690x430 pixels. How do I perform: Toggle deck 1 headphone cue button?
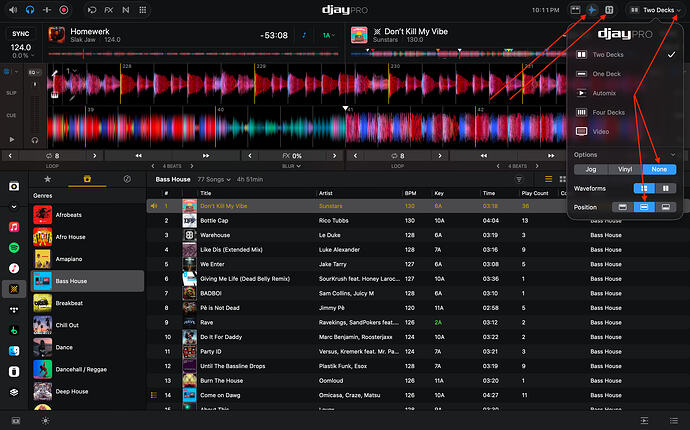tap(35, 140)
